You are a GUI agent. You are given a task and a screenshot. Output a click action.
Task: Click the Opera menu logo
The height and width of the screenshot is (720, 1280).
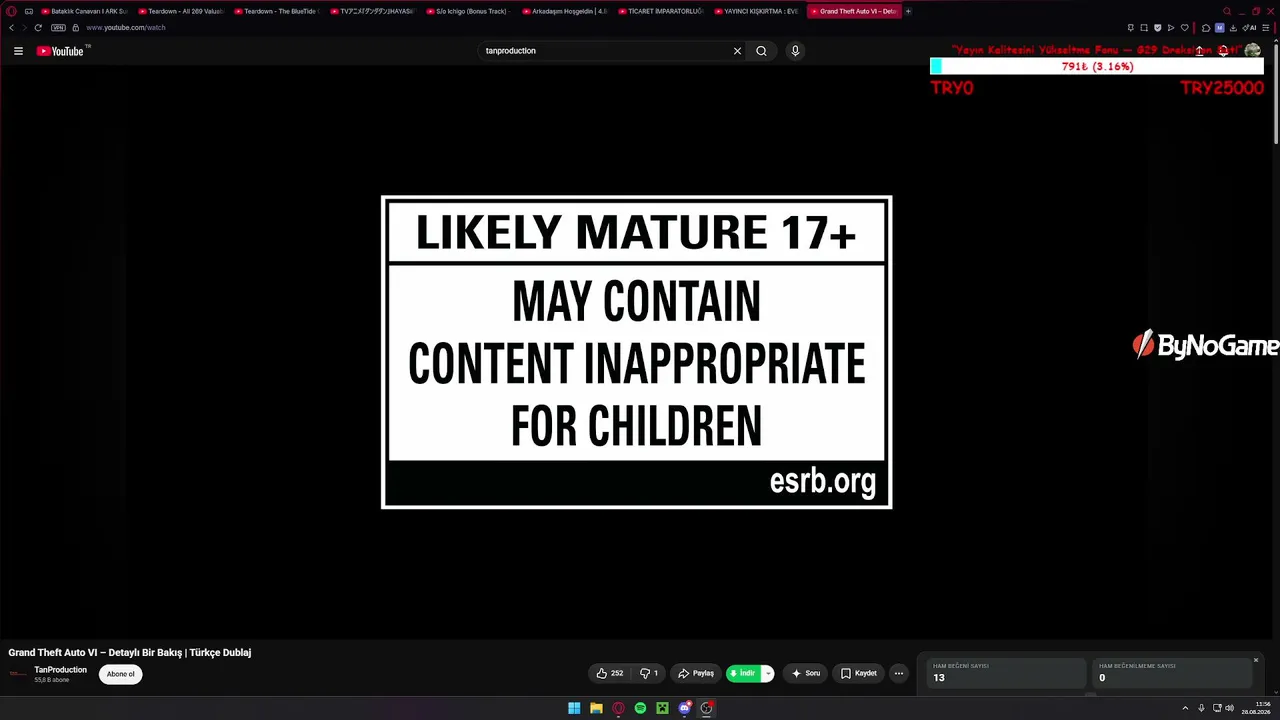pos(11,11)
